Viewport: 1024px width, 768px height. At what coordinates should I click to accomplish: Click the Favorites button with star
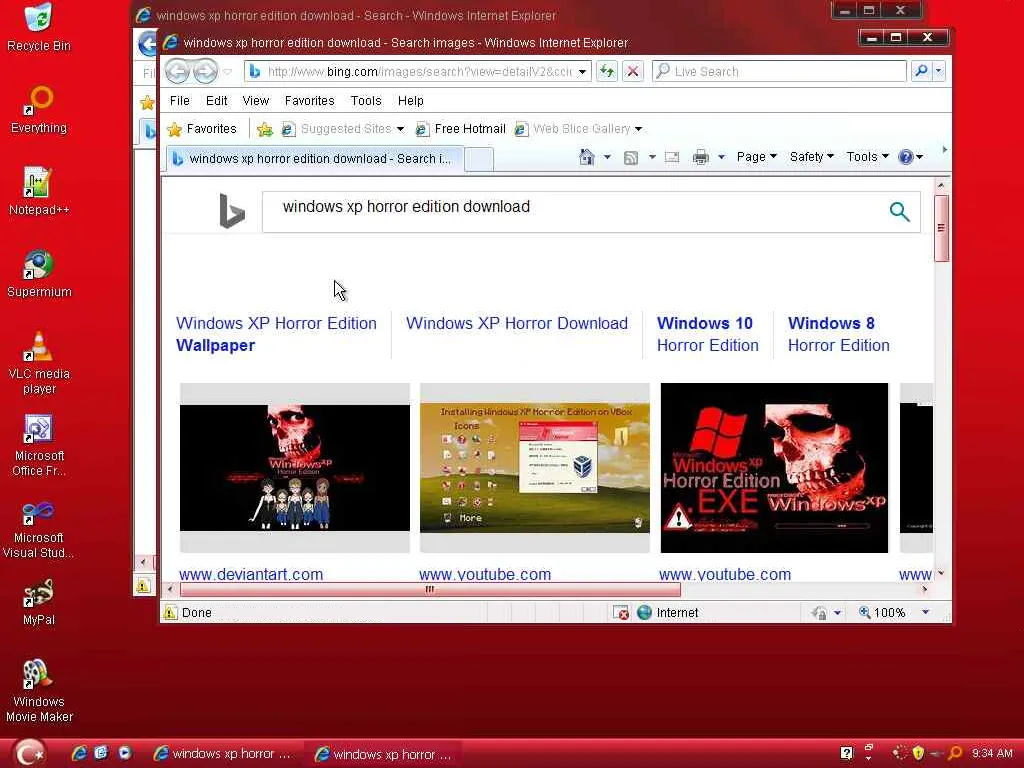click(x=202, y=129)
